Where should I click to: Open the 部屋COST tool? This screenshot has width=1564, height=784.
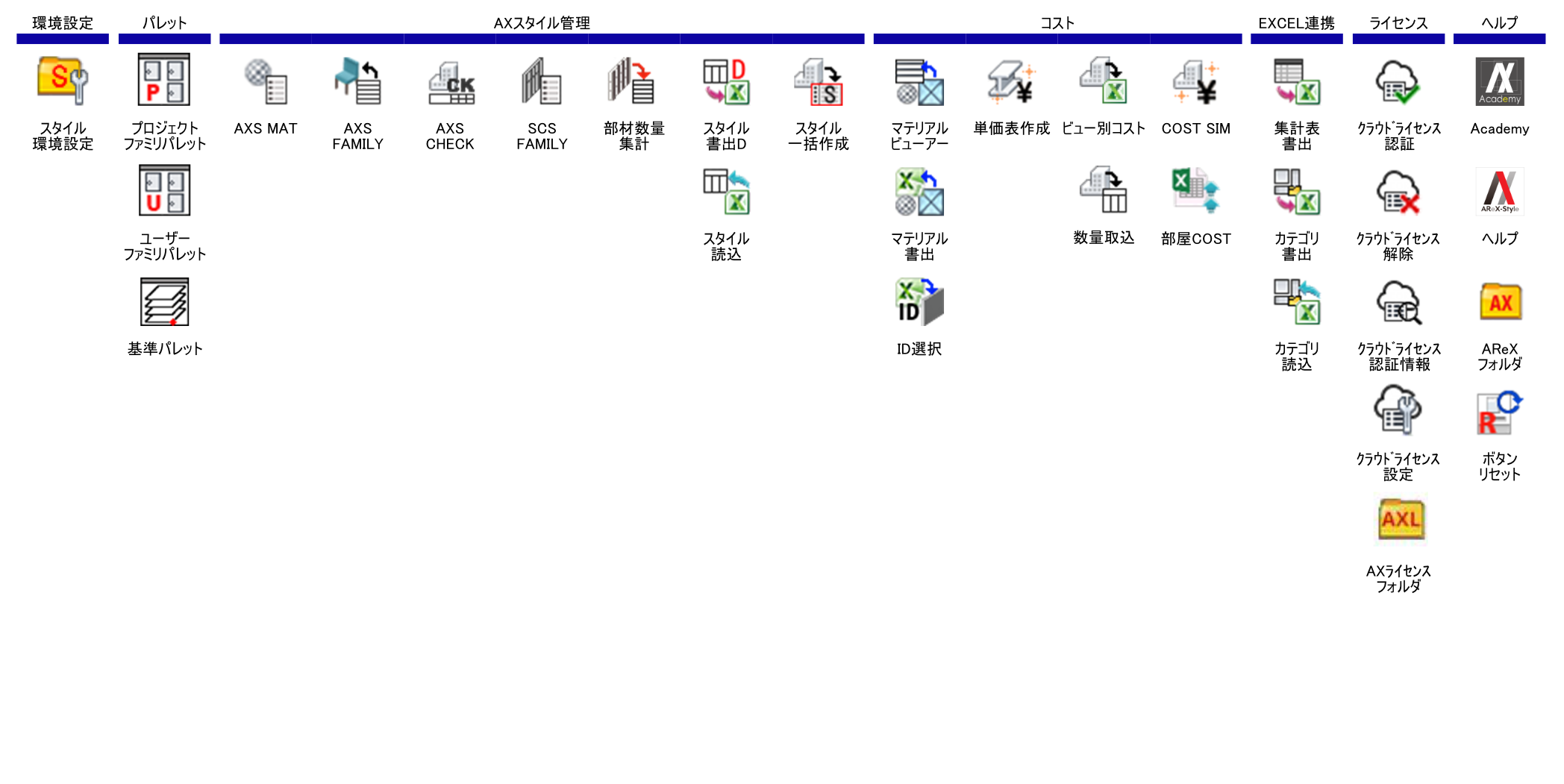[1195, 192]
